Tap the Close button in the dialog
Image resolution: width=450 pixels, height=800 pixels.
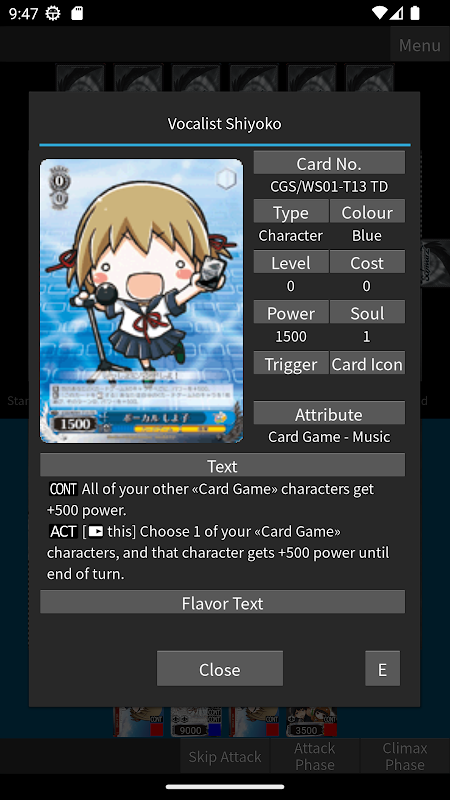point(219,668)
